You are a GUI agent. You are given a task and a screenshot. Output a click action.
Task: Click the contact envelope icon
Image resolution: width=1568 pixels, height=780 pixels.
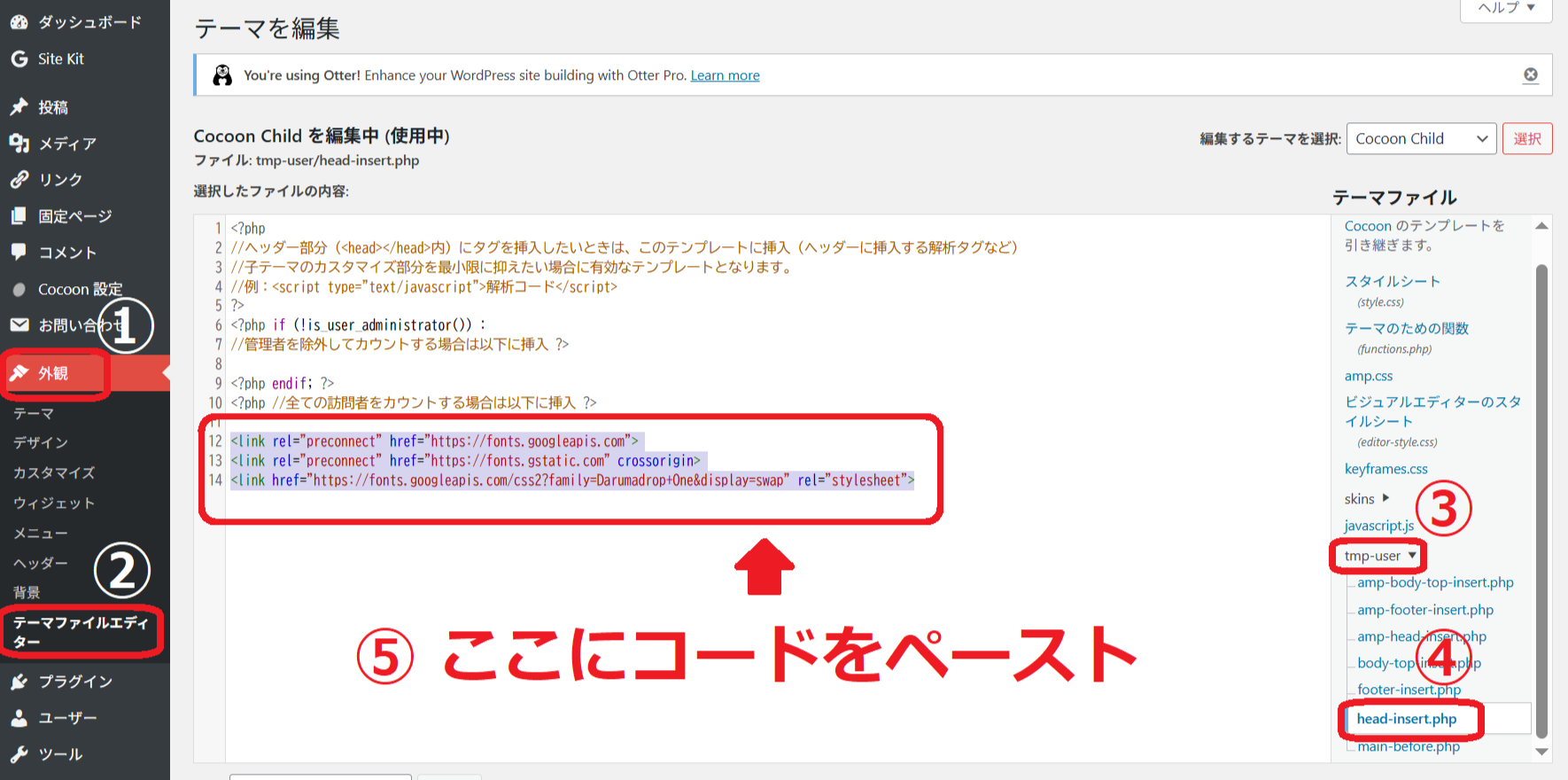click(19, 325)
